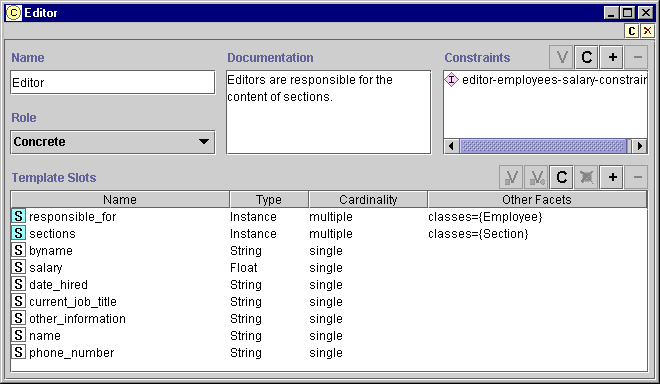Click View slot at class button

511,177
